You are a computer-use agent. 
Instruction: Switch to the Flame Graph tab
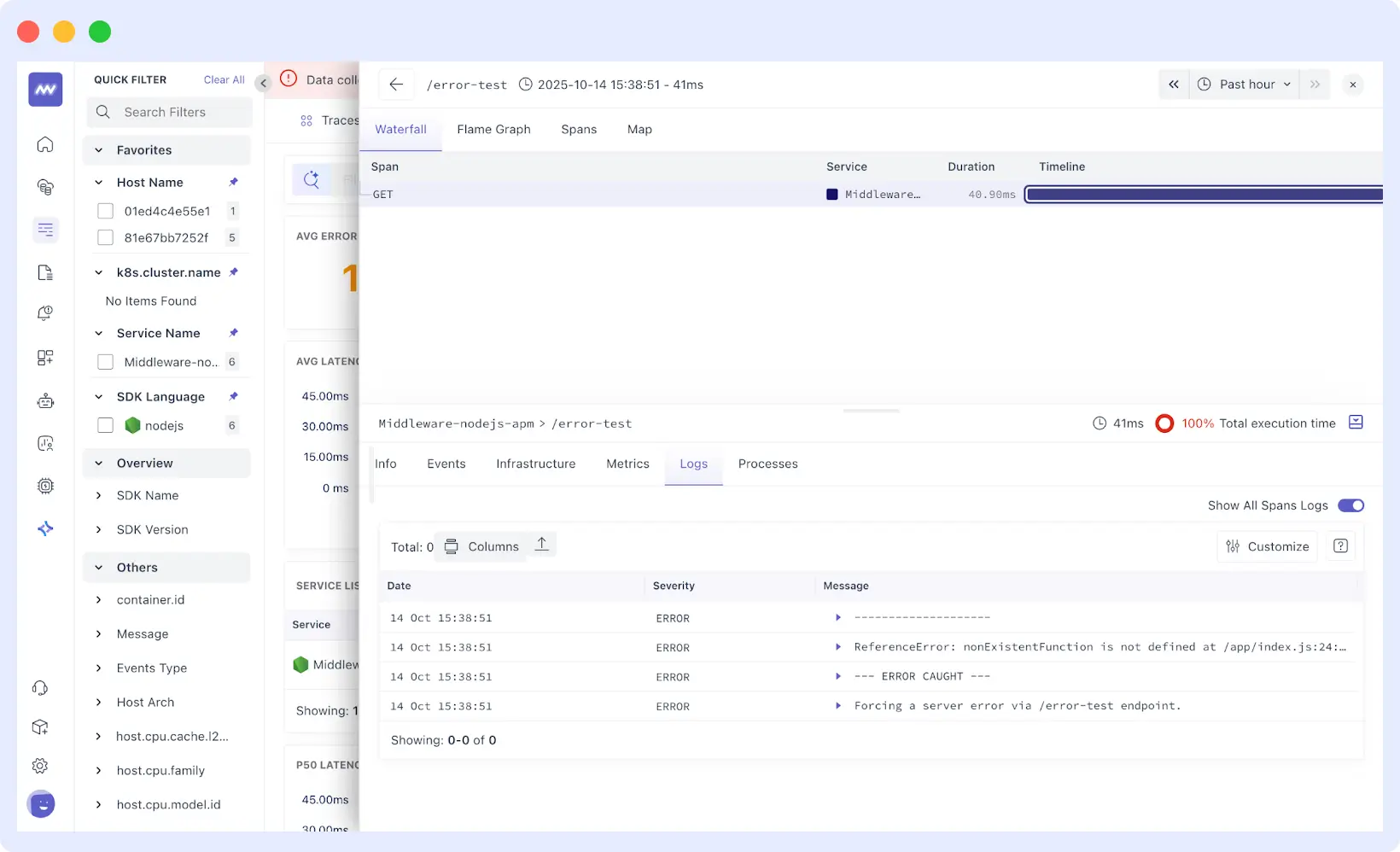click(x=493, y=129)
